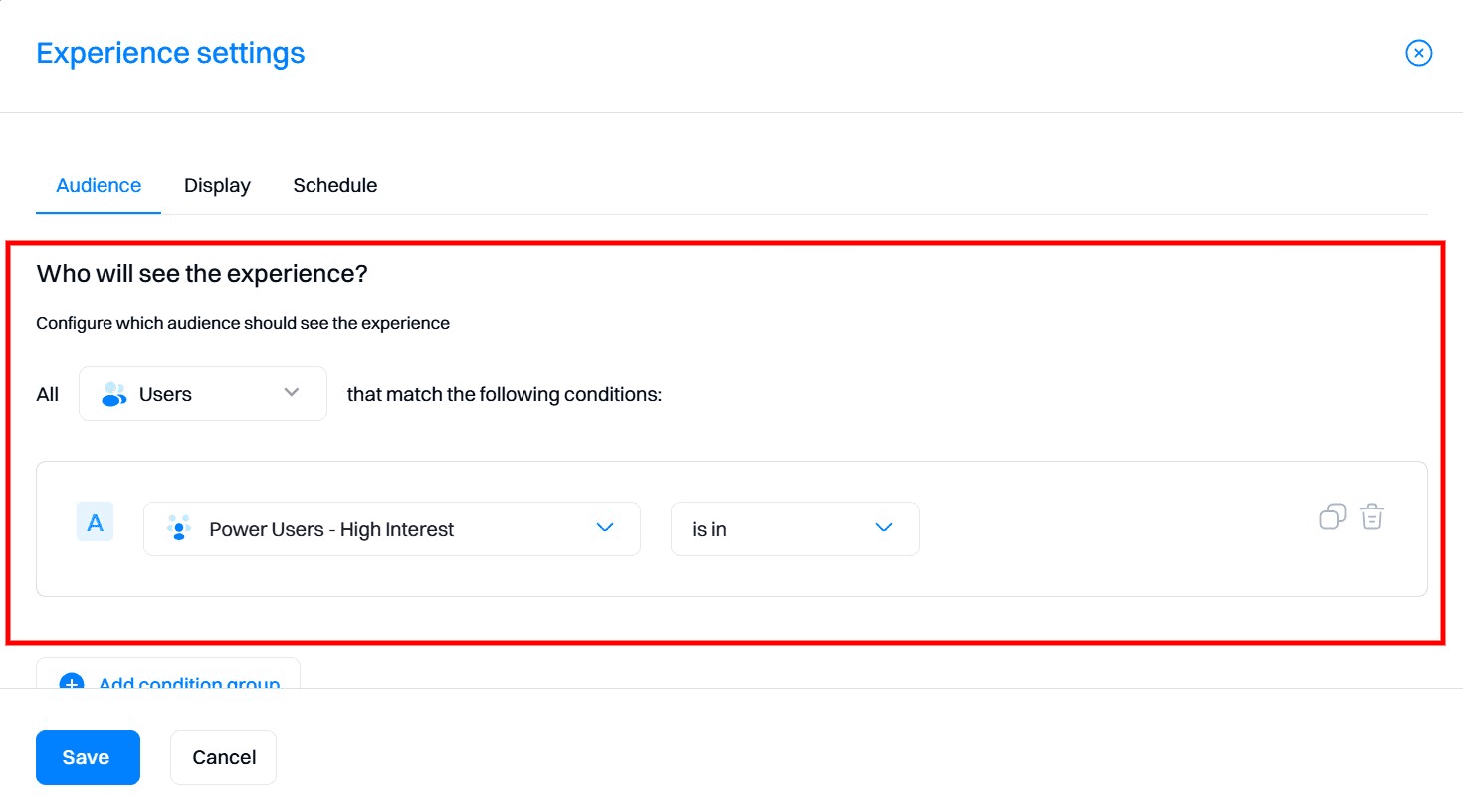The height and width of the screenshot is (812, 1463).
Task: Click the plus icon next to Add condition group
Action: pyautogui.click(x=70, y=684)
